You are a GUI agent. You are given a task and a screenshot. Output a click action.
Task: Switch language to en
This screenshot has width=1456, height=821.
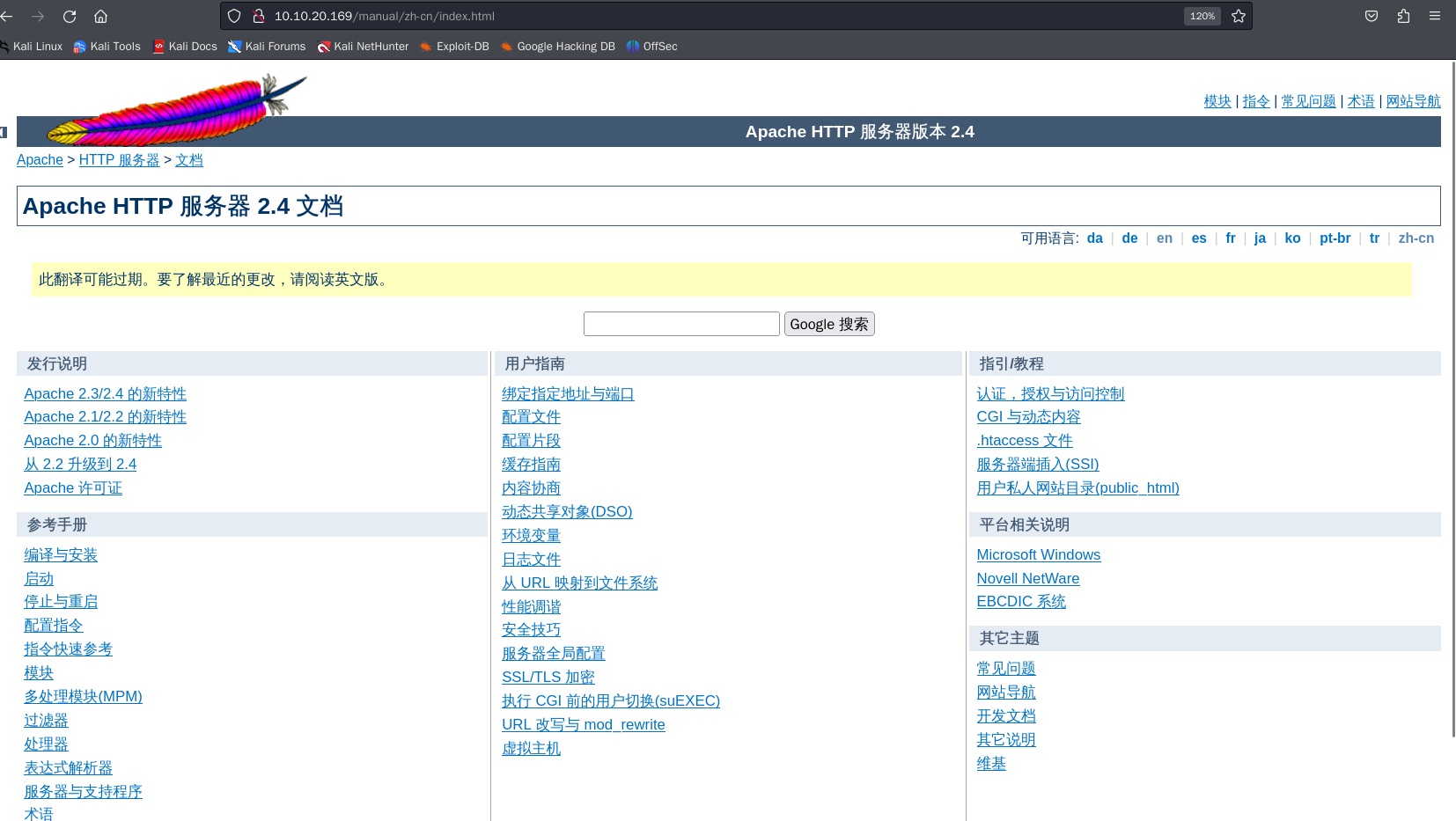(x=1165, y=238)
